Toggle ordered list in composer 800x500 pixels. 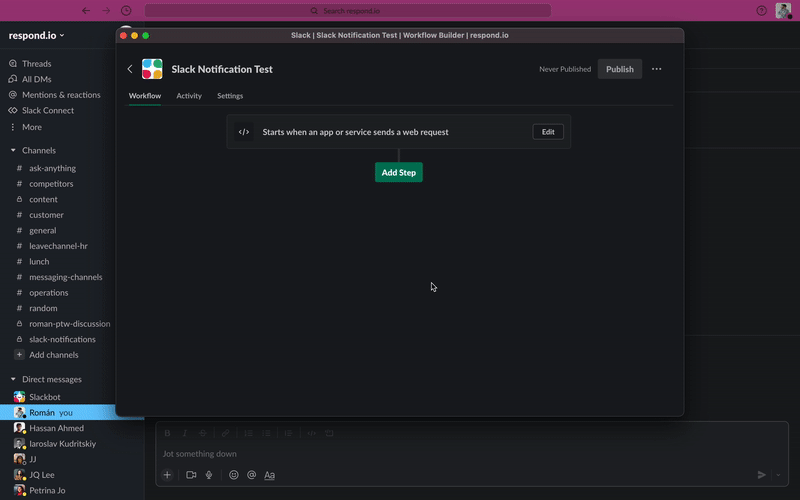(248, 433)
